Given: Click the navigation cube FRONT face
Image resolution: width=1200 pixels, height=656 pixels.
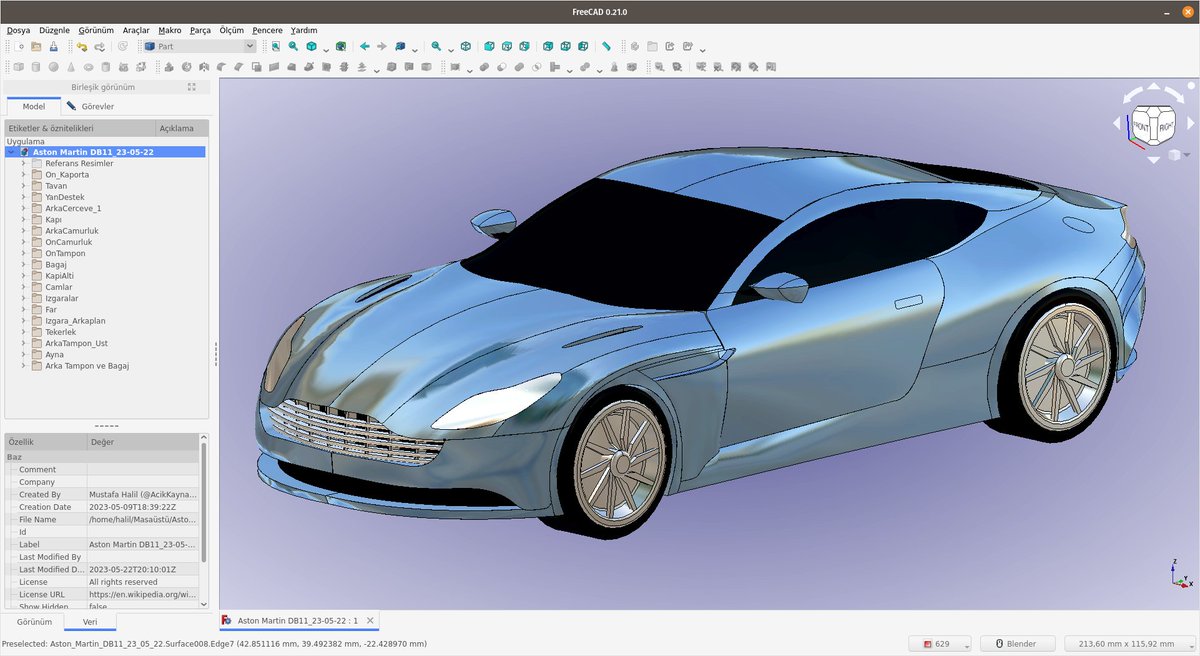Looking at the screenshot, I should click(x=1142, y=126).
